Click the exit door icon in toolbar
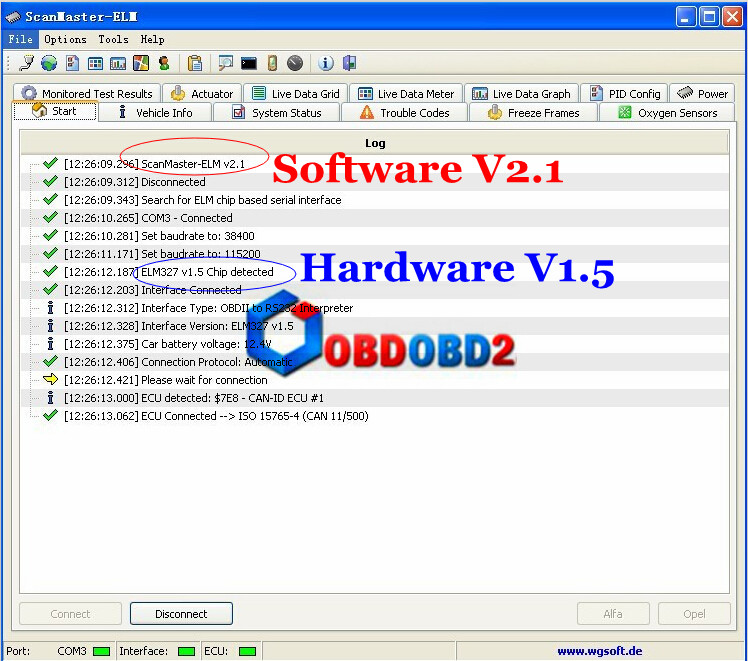748x661 pixels. [349, 63]
